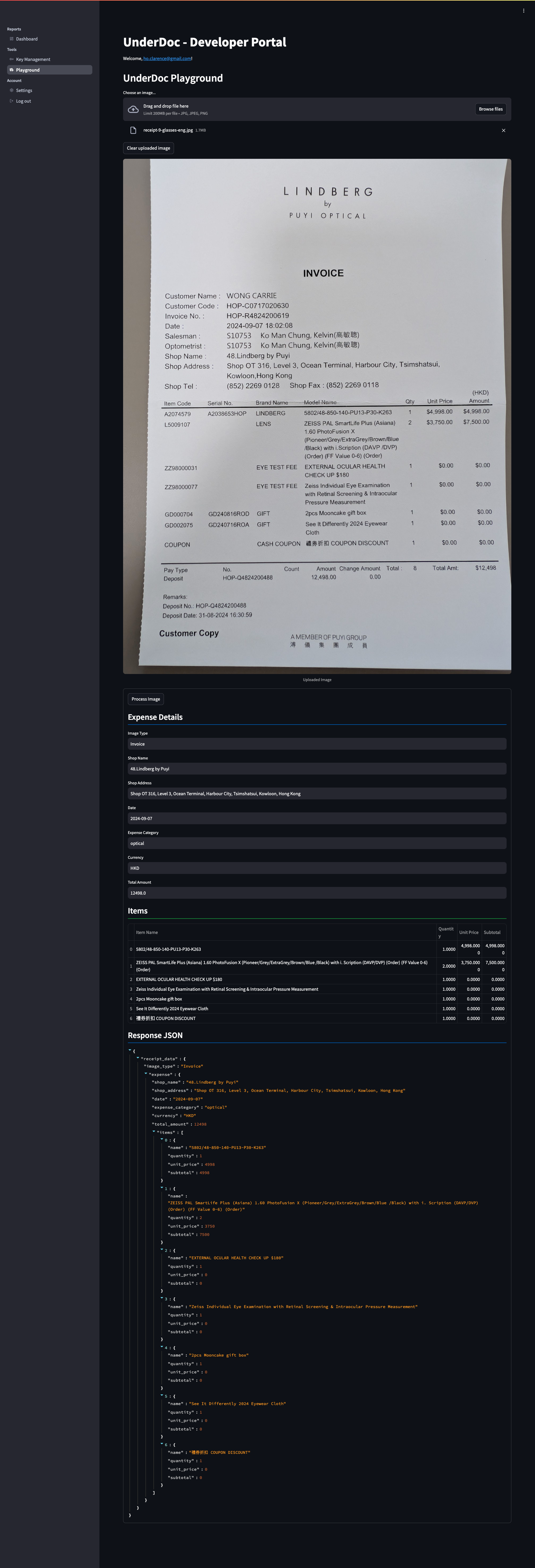Click the Total Amount field

click(x=317, y=893)
